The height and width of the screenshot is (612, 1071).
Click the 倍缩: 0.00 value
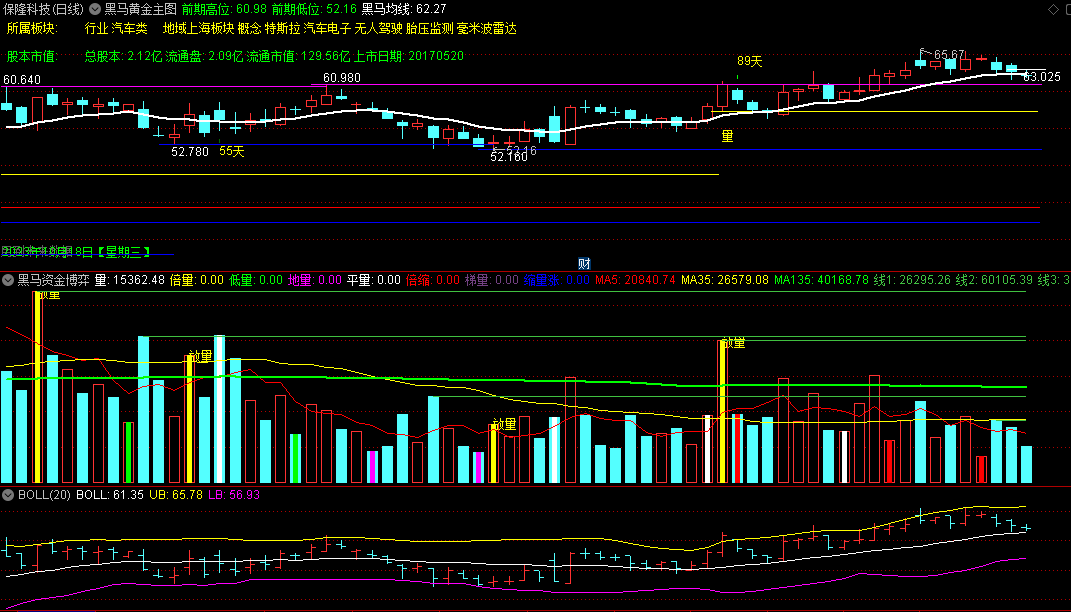pos(432,280)
